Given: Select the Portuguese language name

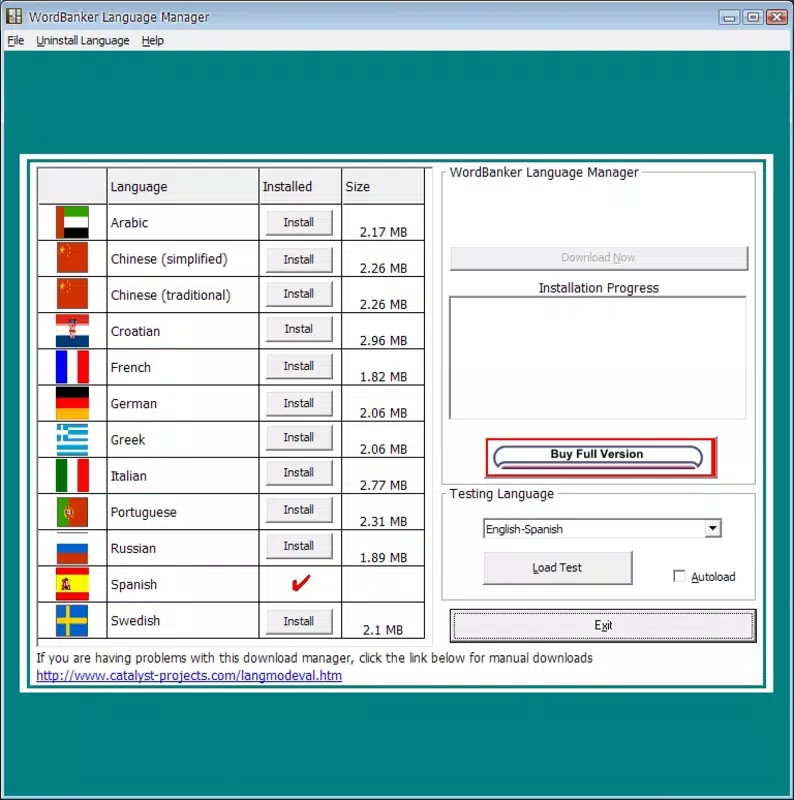Looking at the screenshot, I should click(143, 512).
